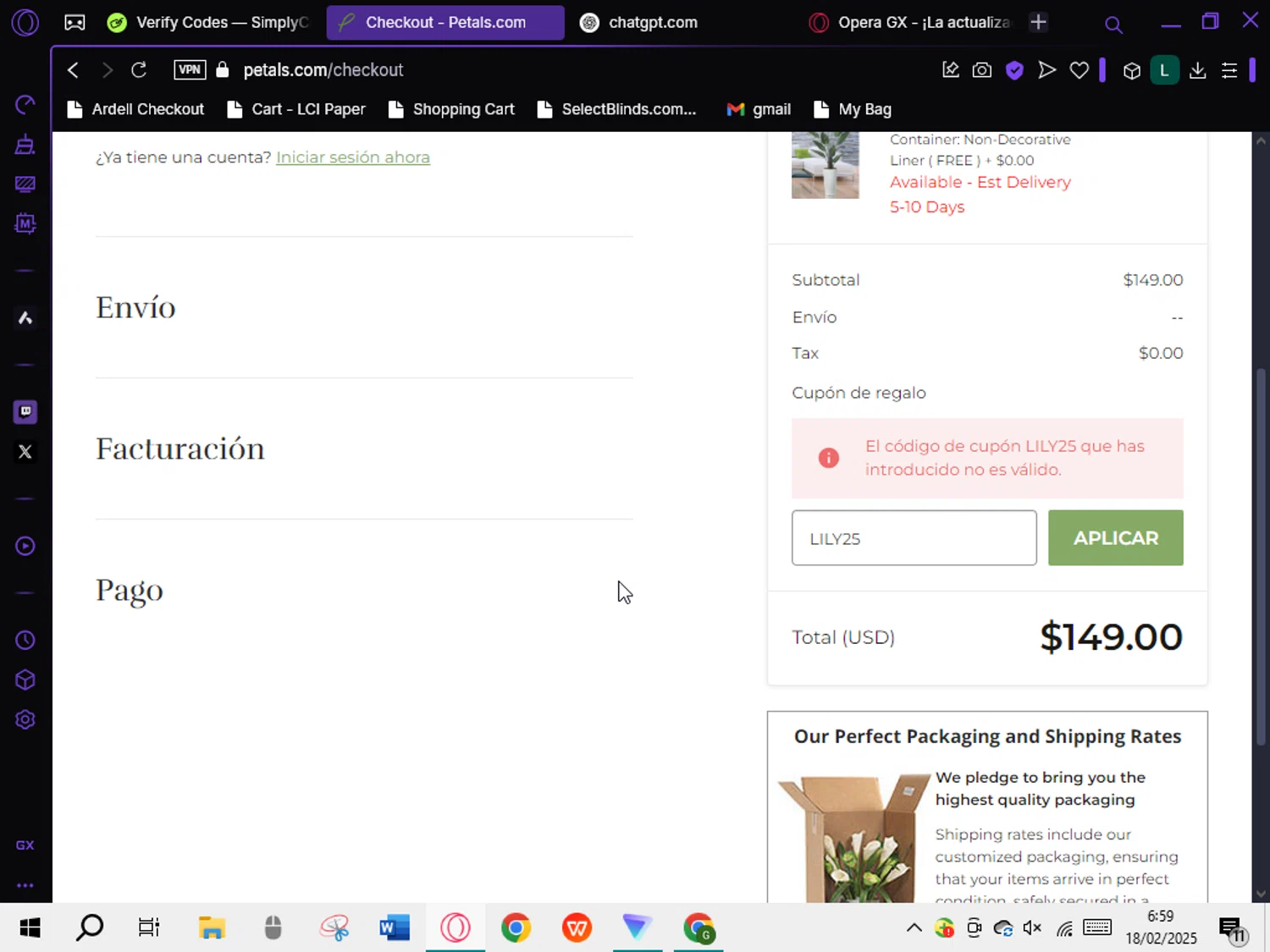Click the APLICAR coupon button
Image resolution: width=1270 pixels, height=952 pixels.
point(1116,537)
